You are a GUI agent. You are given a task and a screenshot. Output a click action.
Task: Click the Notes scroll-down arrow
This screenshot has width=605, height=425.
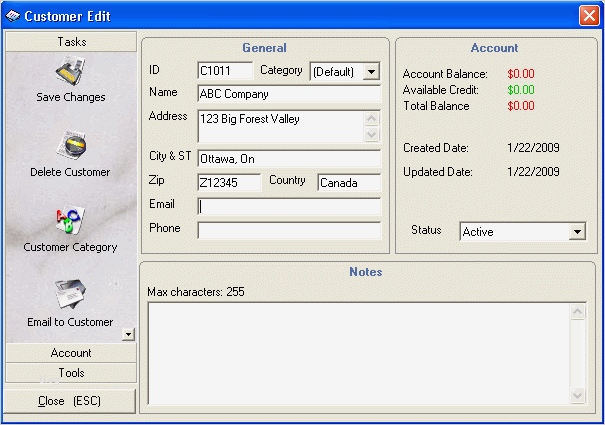click(x=578, y=395)
